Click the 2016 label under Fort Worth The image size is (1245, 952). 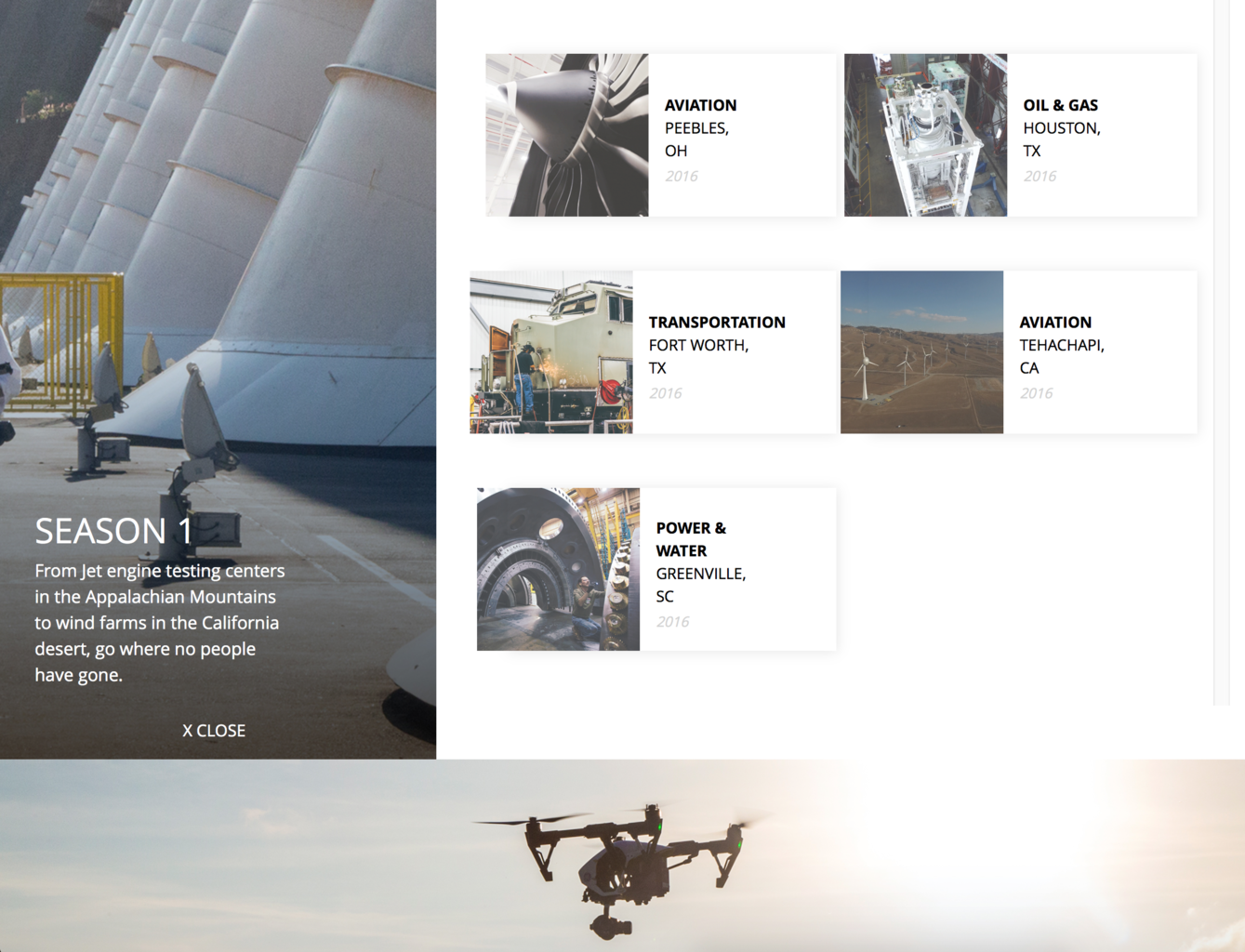point(665,393)
